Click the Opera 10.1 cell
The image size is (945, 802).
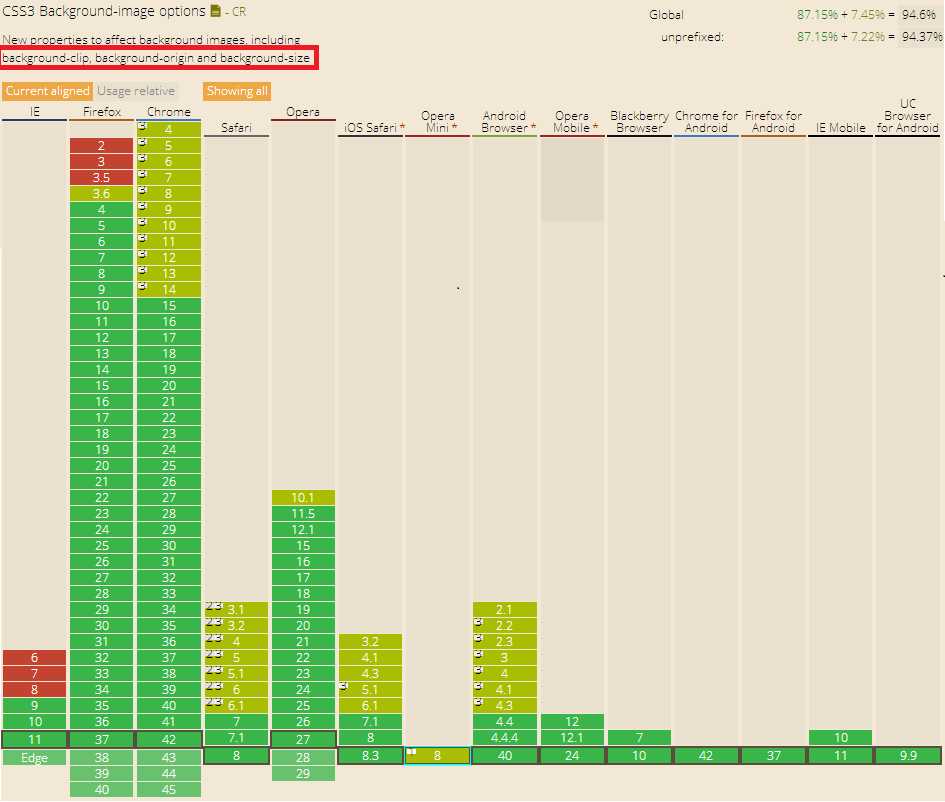tap(303, 498)
